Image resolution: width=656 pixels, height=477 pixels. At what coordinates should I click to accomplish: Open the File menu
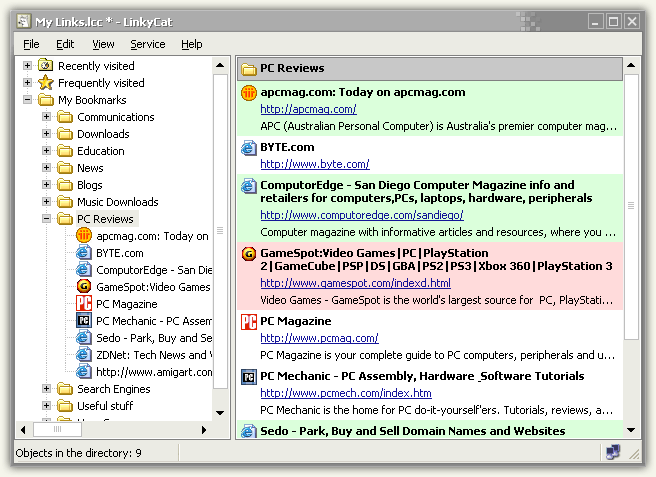pyautogui.click(x=31, y=44)
